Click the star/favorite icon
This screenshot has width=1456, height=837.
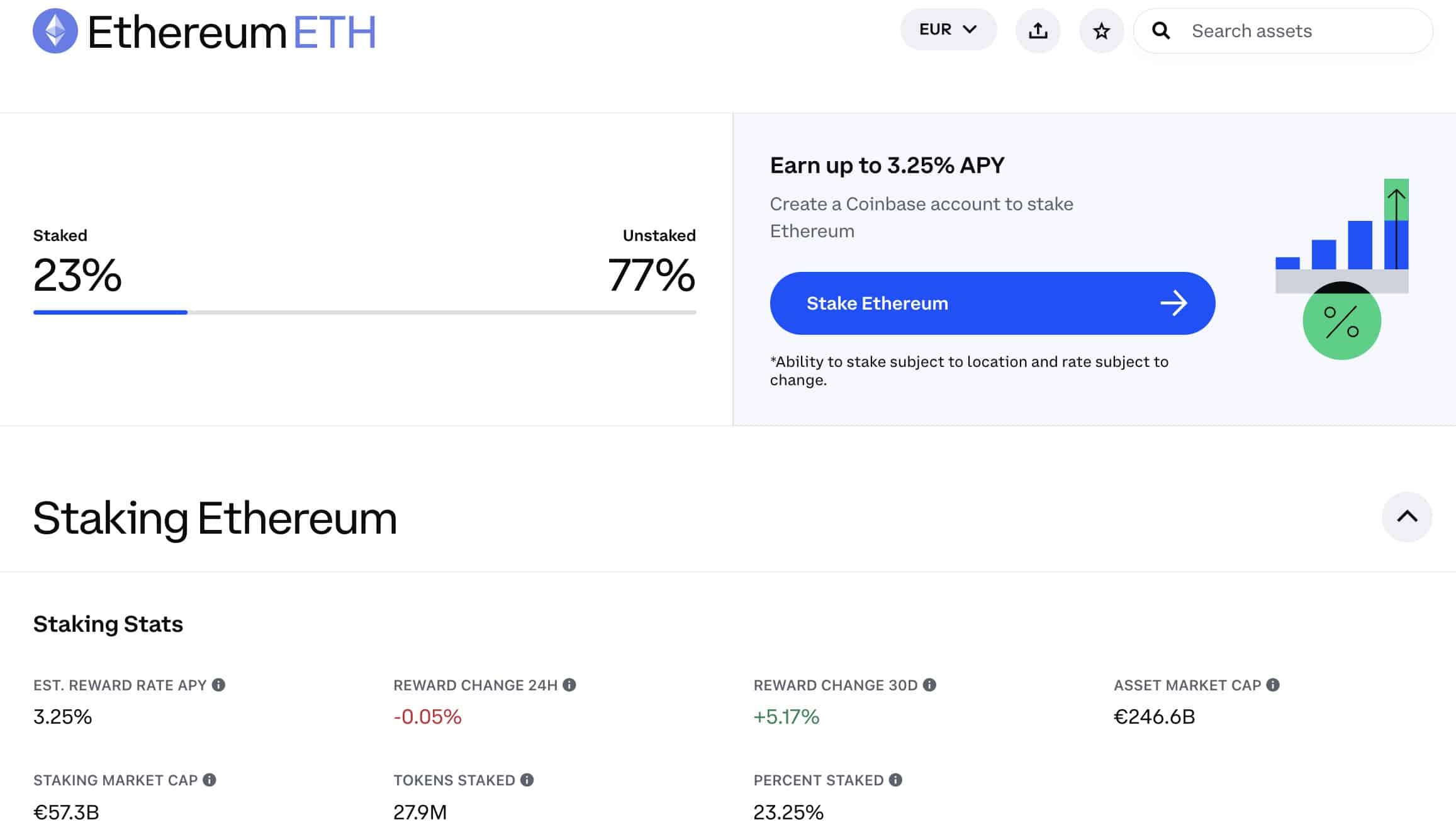pyautogui.click(x=1100, y=31)
